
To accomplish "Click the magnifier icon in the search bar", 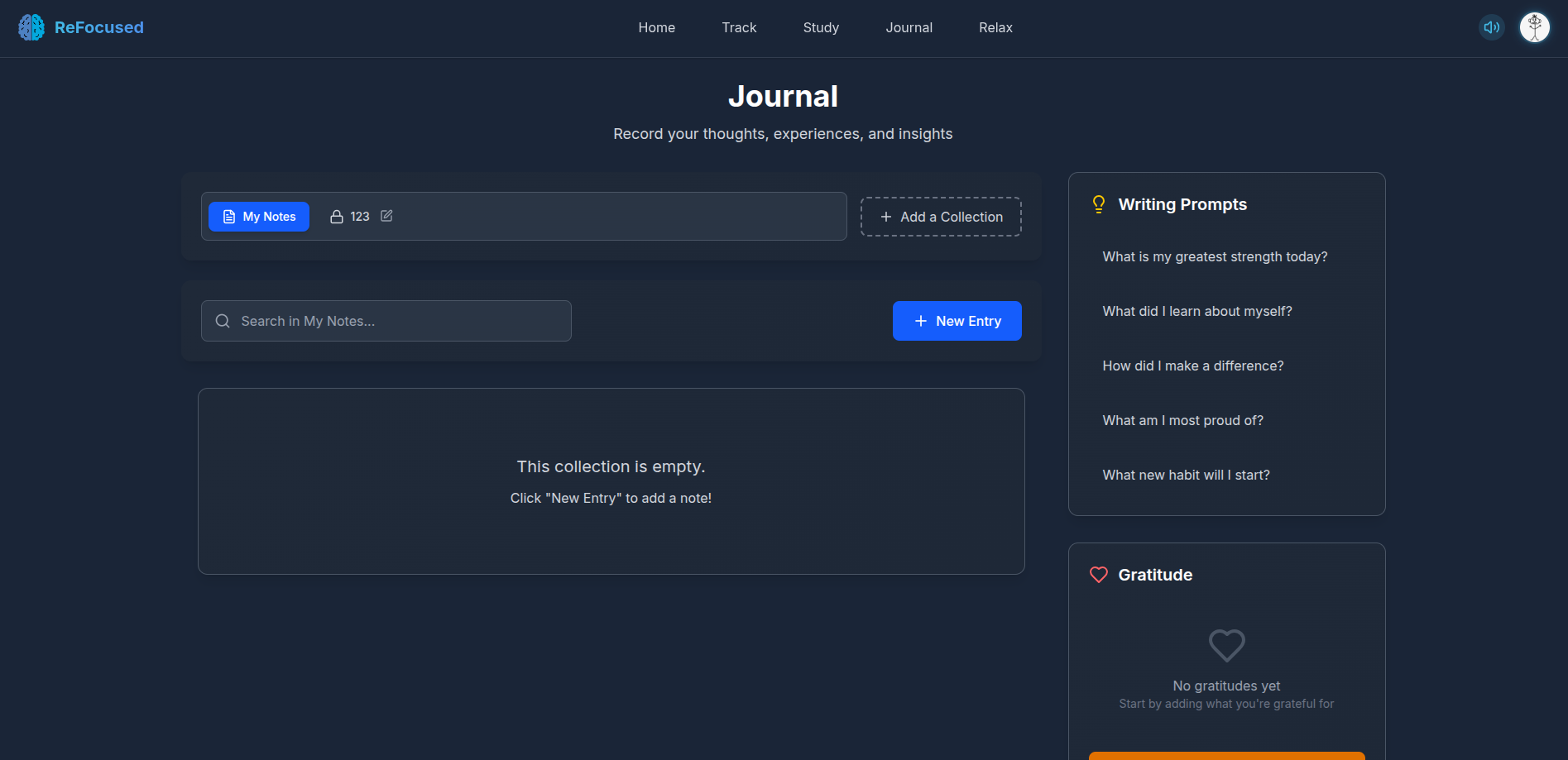I will click(222, 321).
